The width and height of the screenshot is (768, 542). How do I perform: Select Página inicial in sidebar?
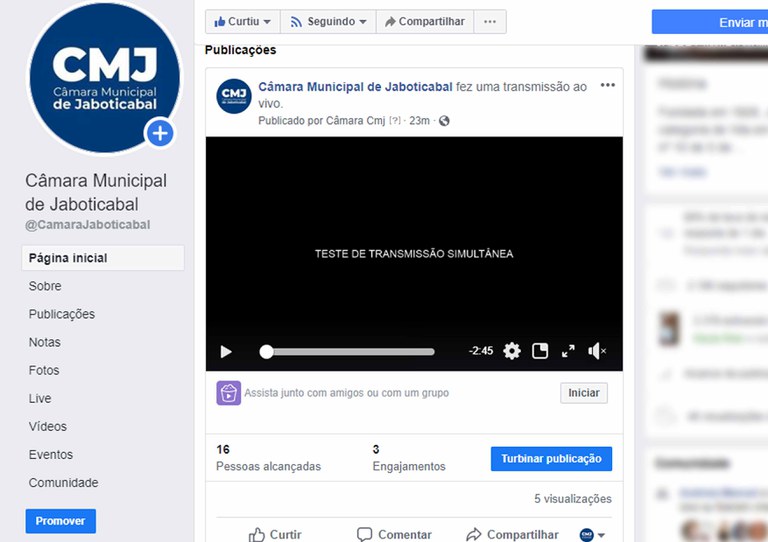[x=103, y=258]
